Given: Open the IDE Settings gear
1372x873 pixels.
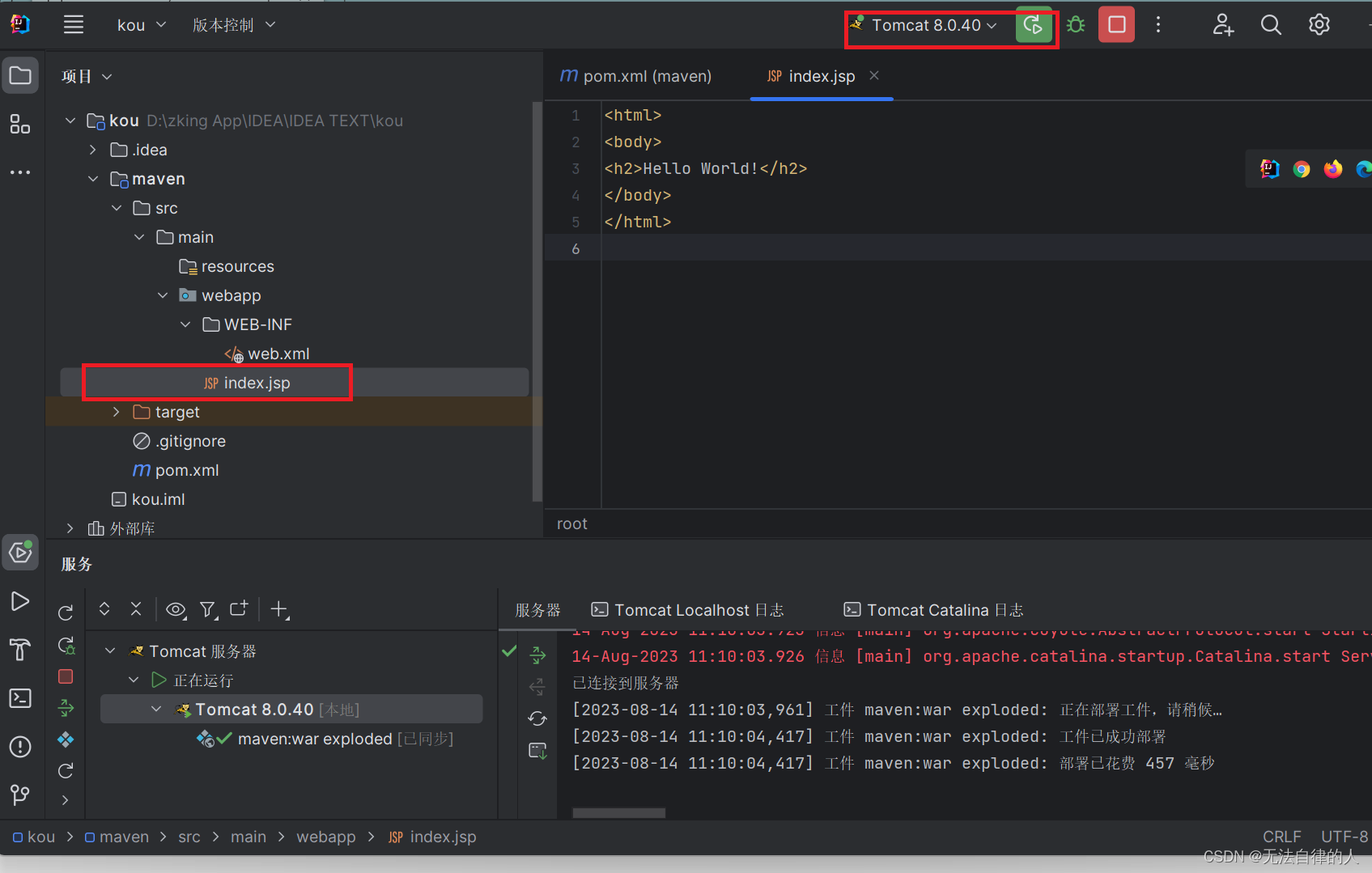Looking at the screenshot, I should coord(1319,24).
